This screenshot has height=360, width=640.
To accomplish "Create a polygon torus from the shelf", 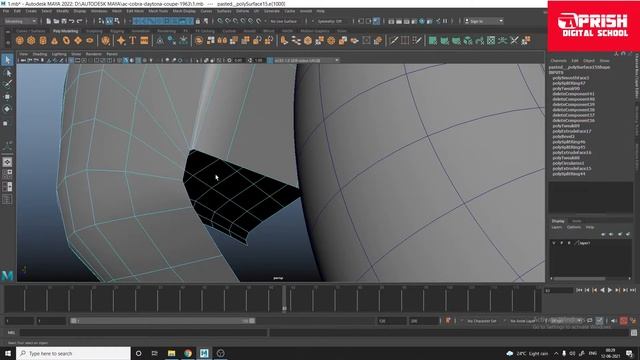I will pyautogui.click(x=66, y=40).
